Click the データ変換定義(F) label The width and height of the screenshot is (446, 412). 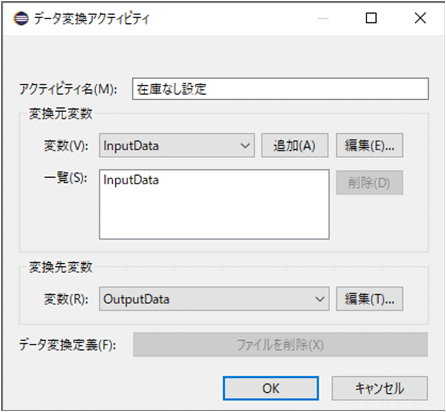[x=67, y=345]
